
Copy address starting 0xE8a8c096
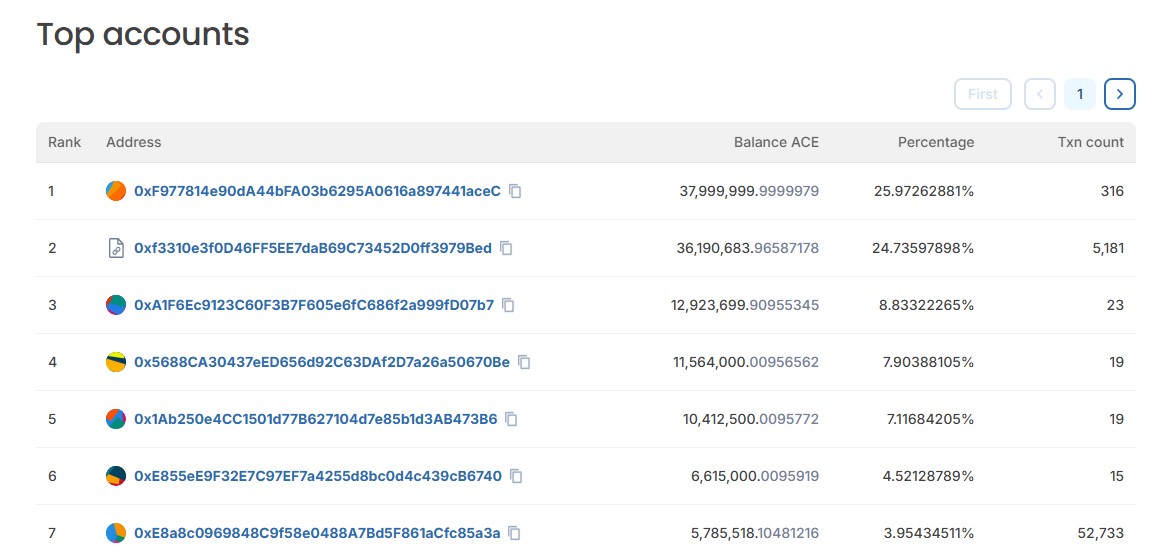[x=514, y=533]
